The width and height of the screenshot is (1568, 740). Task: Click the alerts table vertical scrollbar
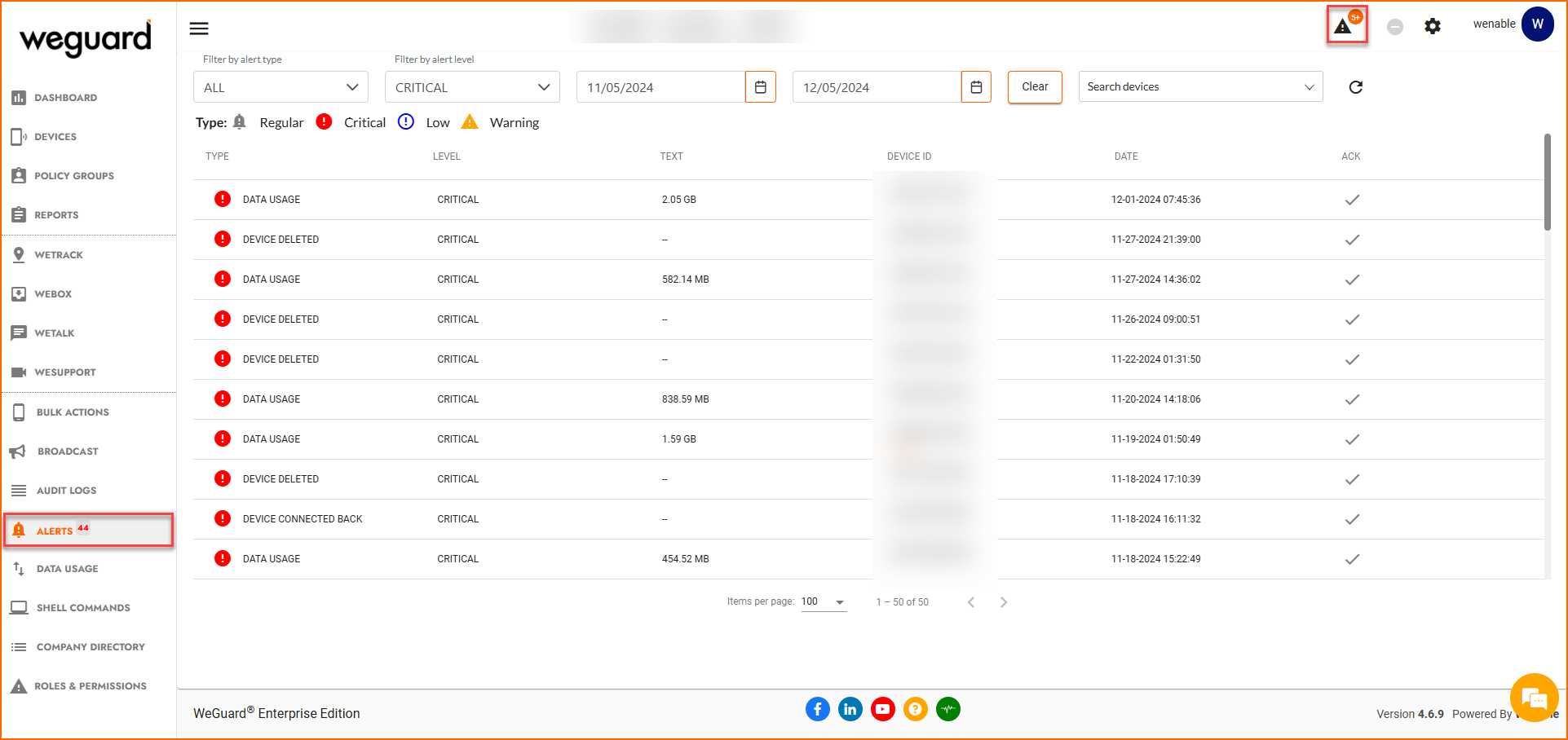1547,183
